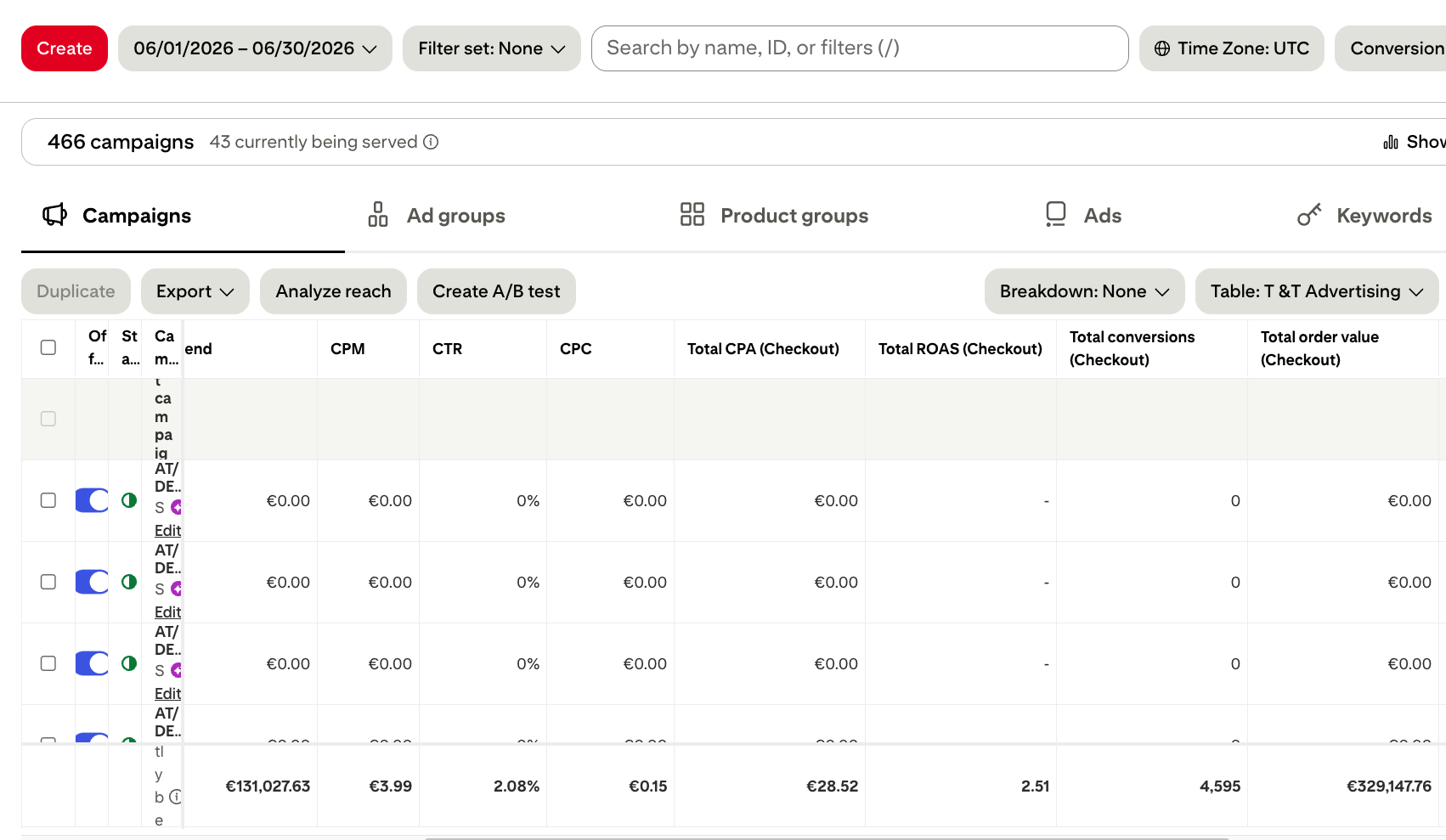Focus the Search by name, ID, or filters field
The width and height of the screenshot is (1446, 840).
[x=860, y=48]
